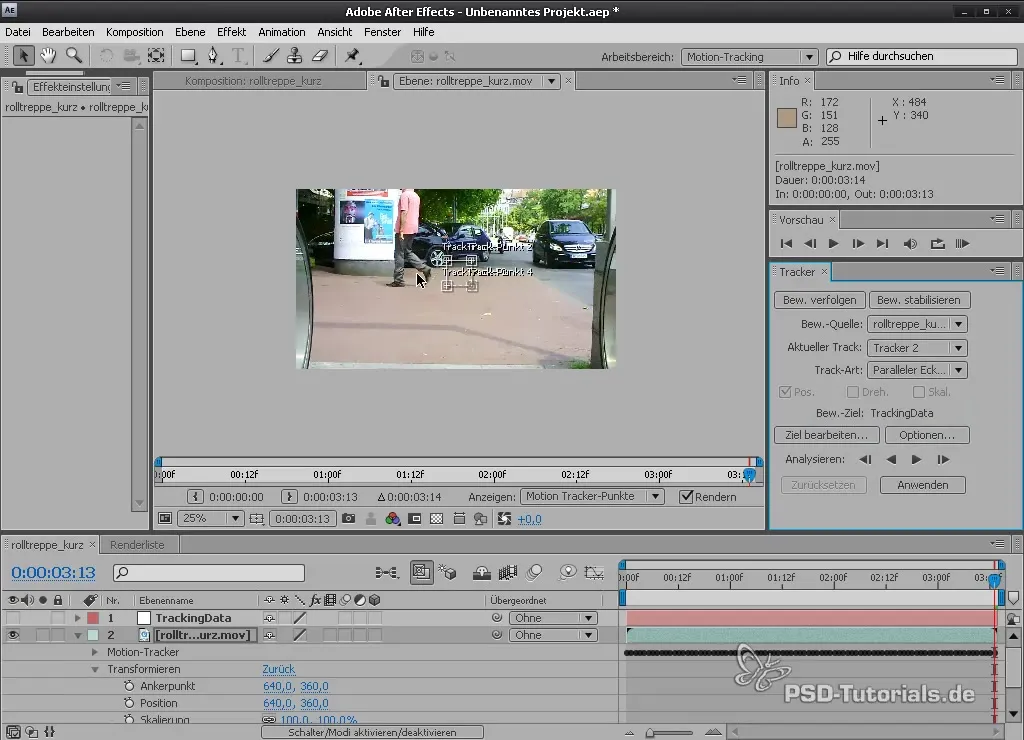Click the Info panel color swatch
This screenshot has height=740, width=1024.
click(x=786, y=118)
